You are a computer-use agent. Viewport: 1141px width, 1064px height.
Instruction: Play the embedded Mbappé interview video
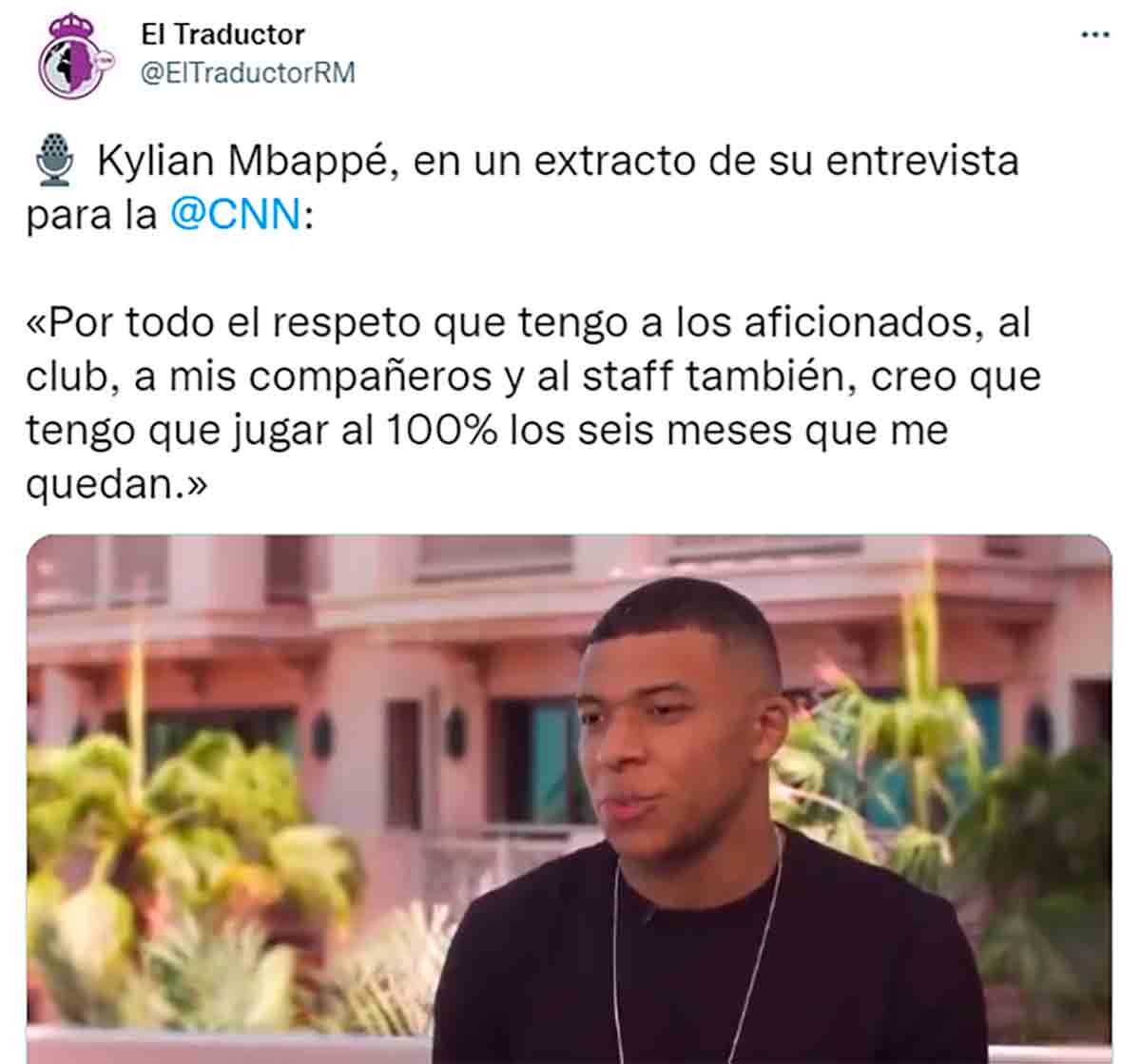pyautogui.click(x=569, y=799)
